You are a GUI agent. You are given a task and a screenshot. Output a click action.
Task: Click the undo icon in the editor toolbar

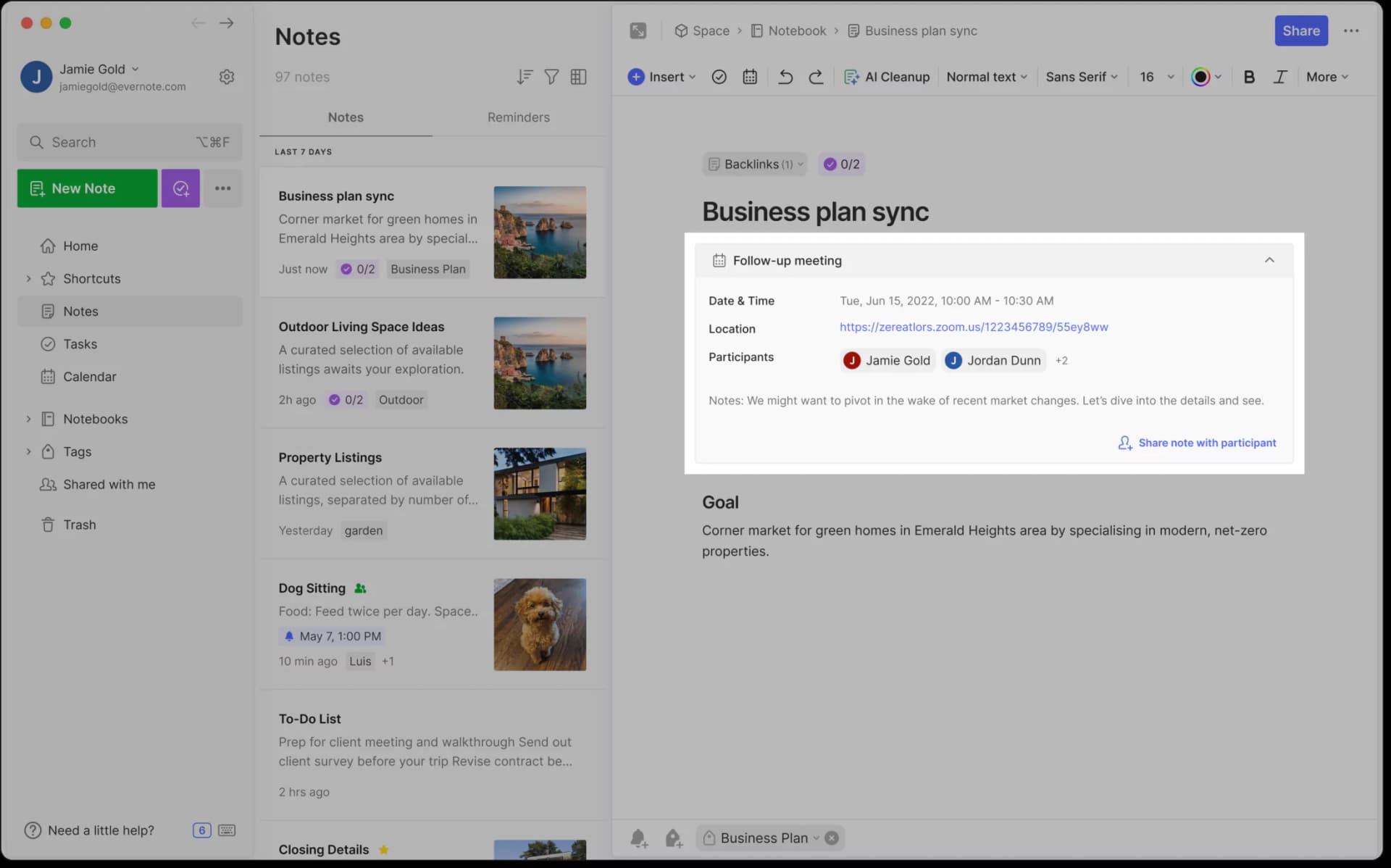(785, 76)
